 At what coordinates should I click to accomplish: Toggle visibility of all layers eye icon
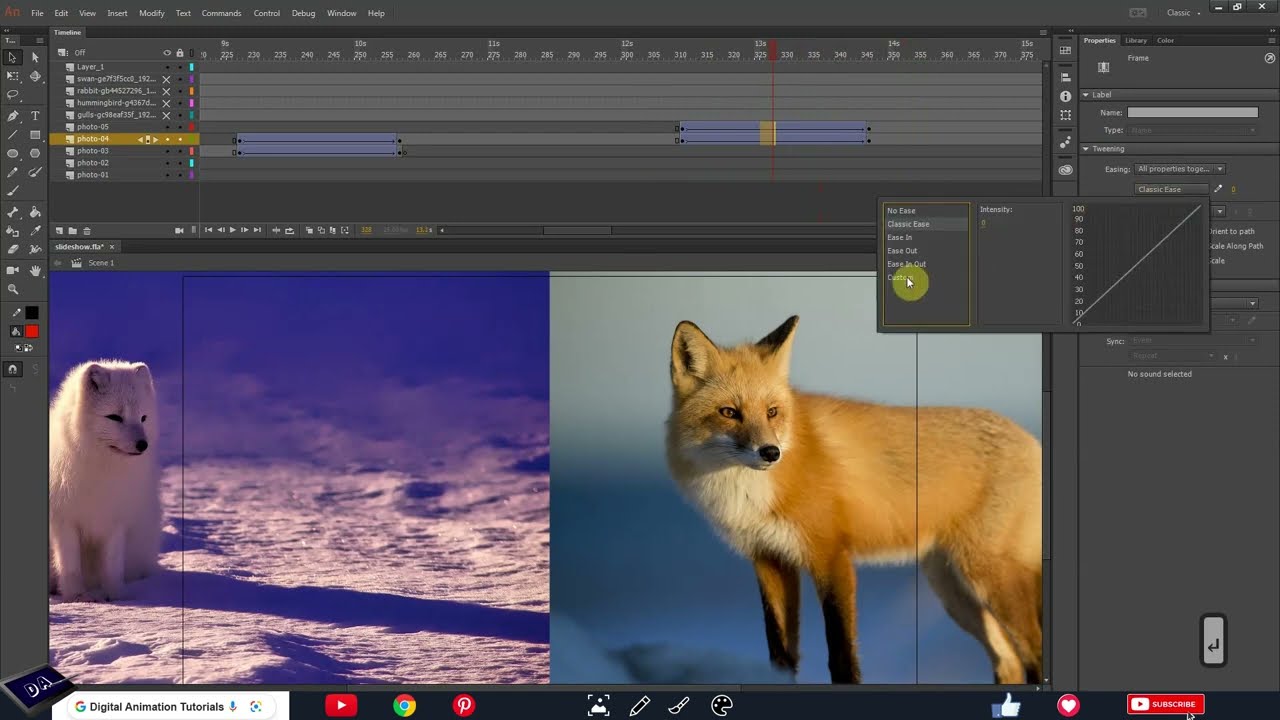pos(167,53)
